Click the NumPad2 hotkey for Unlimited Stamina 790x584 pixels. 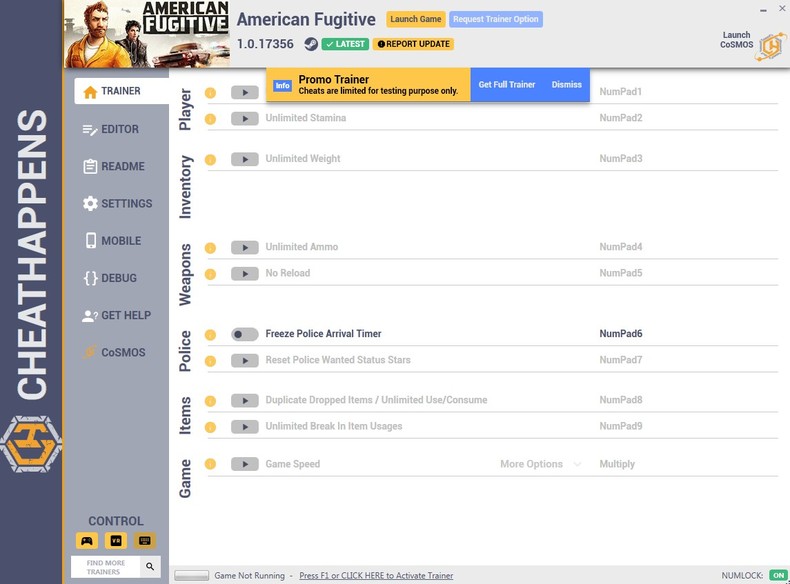point(621,118)
